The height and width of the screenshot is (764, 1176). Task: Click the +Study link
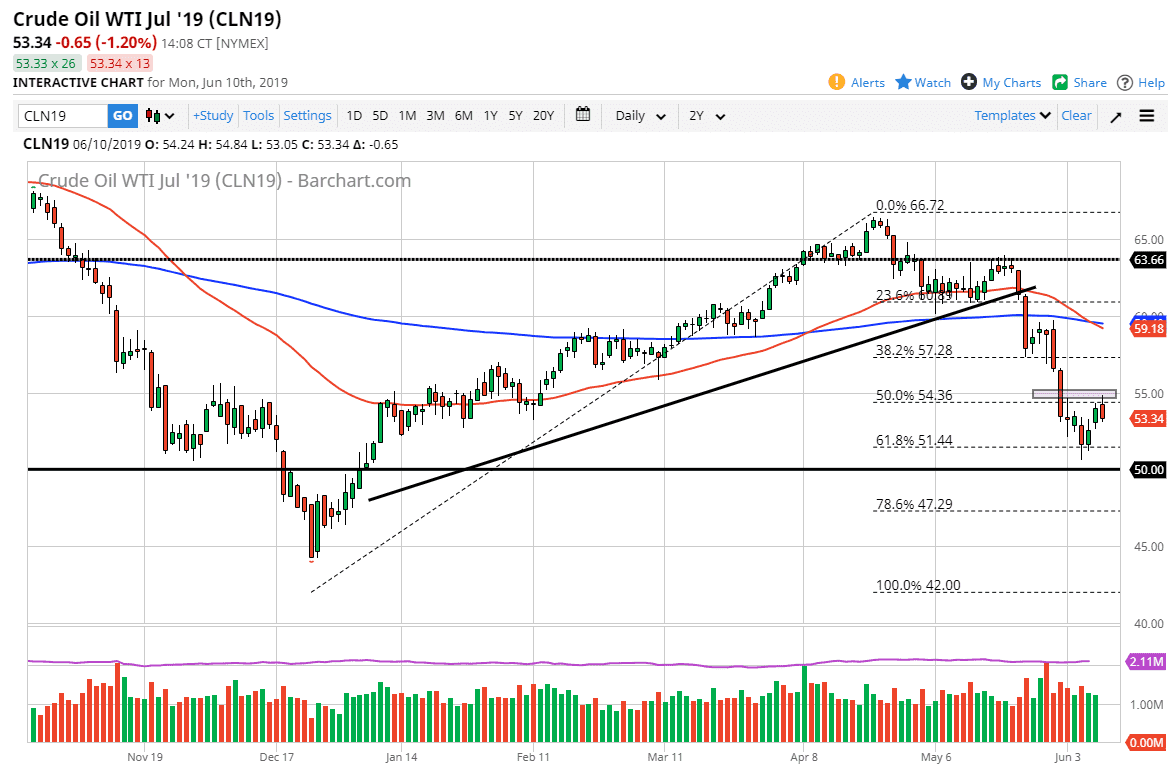213,116
